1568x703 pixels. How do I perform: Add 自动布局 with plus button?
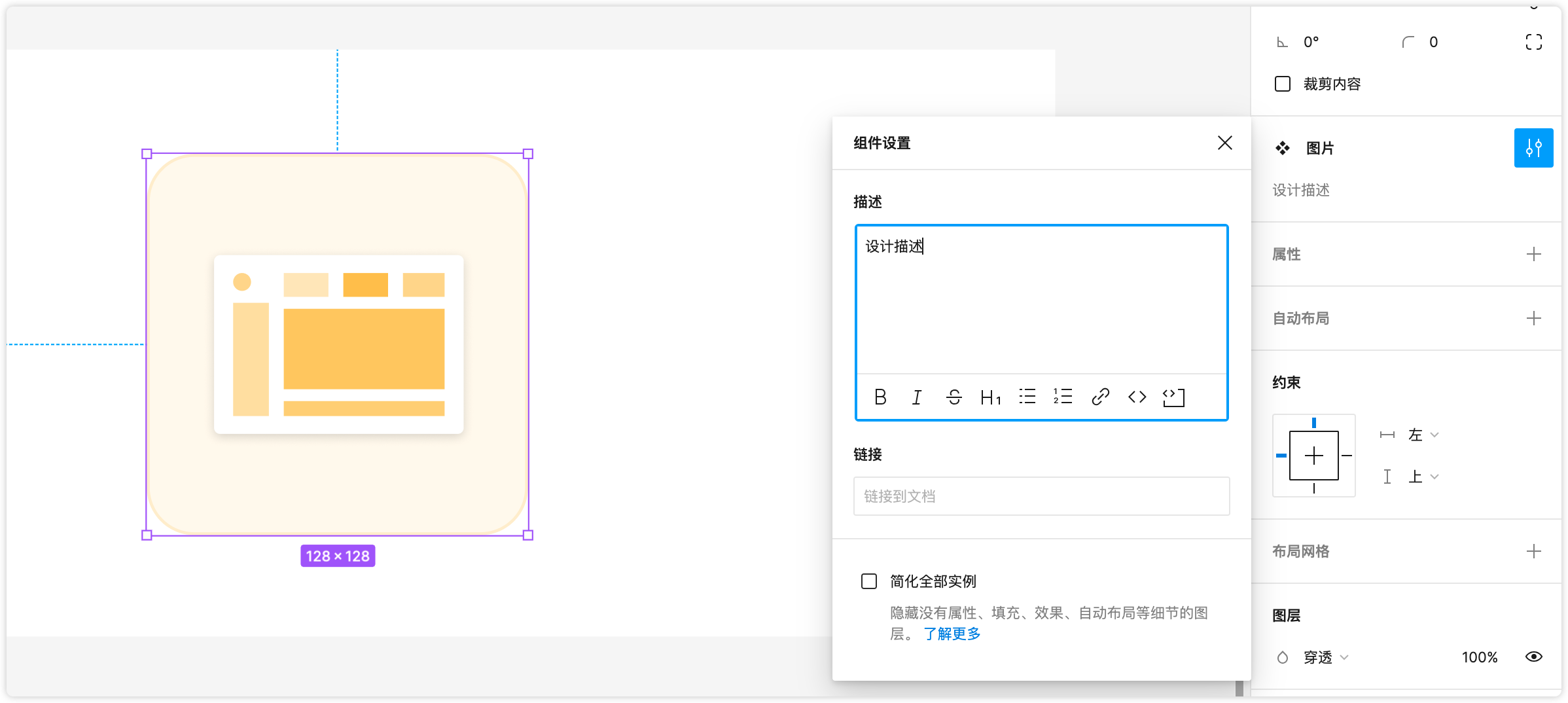(1533, 318)
